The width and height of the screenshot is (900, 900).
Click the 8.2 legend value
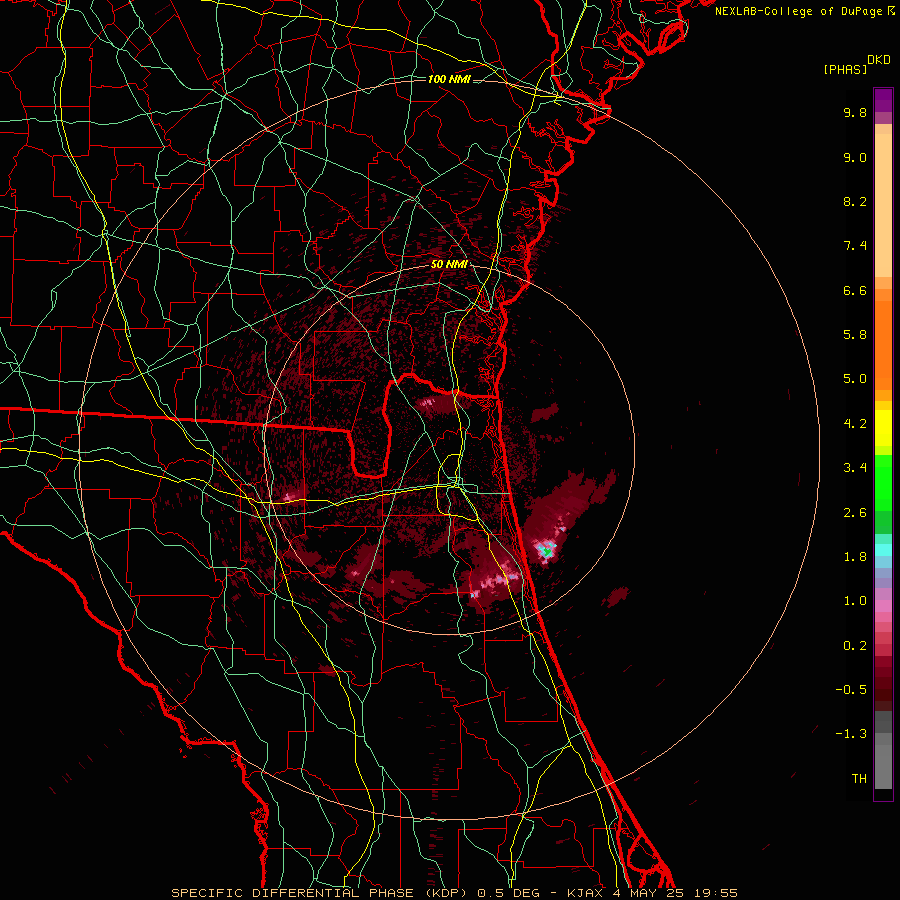[855, 201]
